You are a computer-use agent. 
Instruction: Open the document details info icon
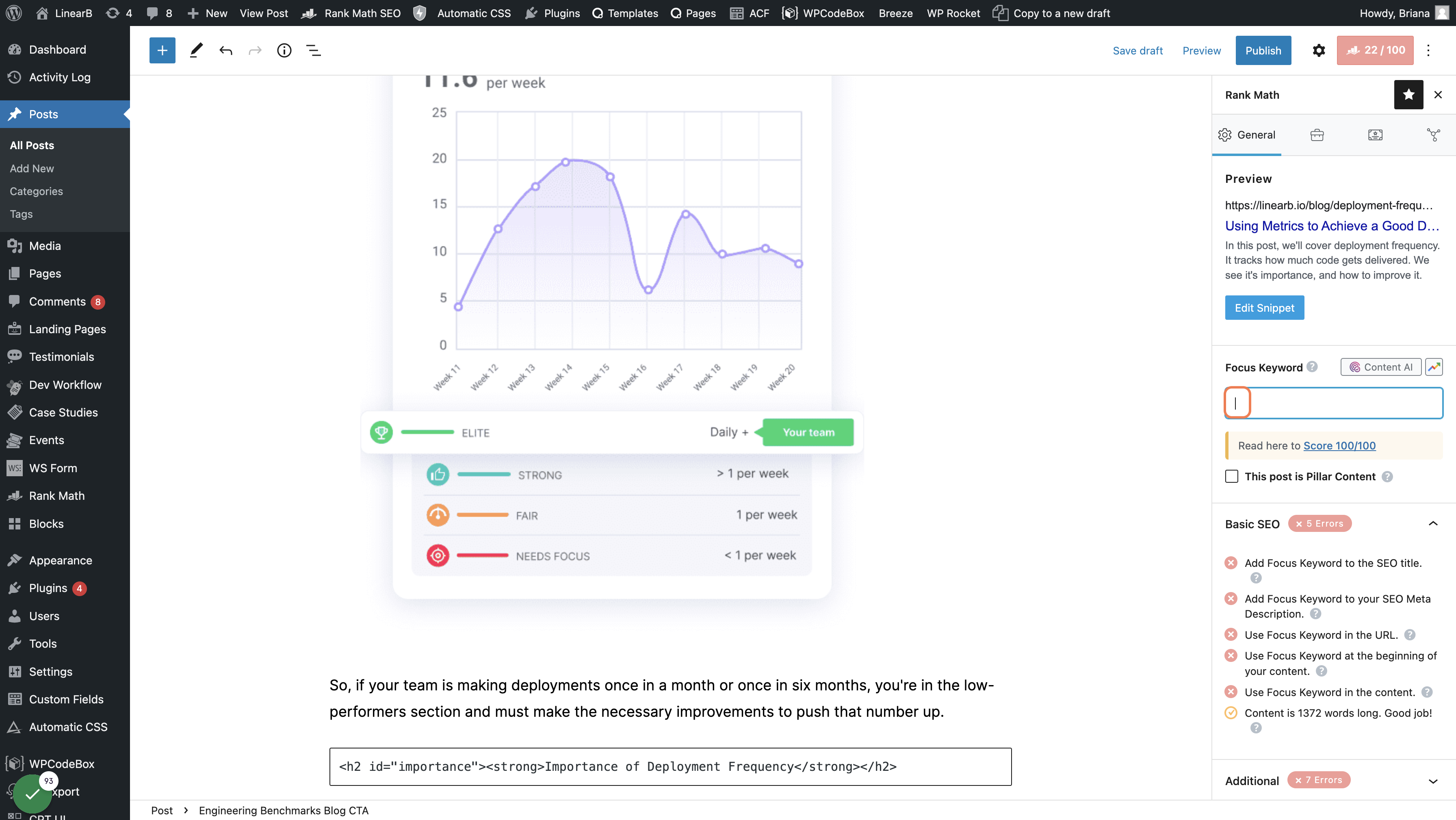(x=284, y=50)
